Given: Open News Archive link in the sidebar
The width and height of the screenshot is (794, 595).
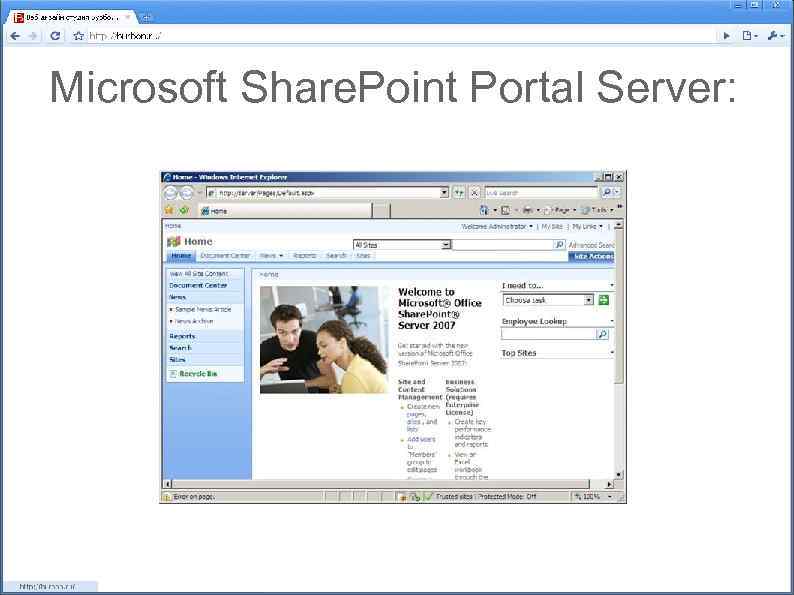Looking at the screenshot, I should (x=194, y=322).
